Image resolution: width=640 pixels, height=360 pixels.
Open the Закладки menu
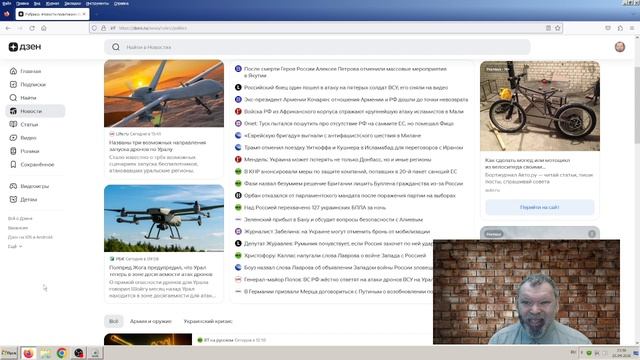click(x=73, y=3)
